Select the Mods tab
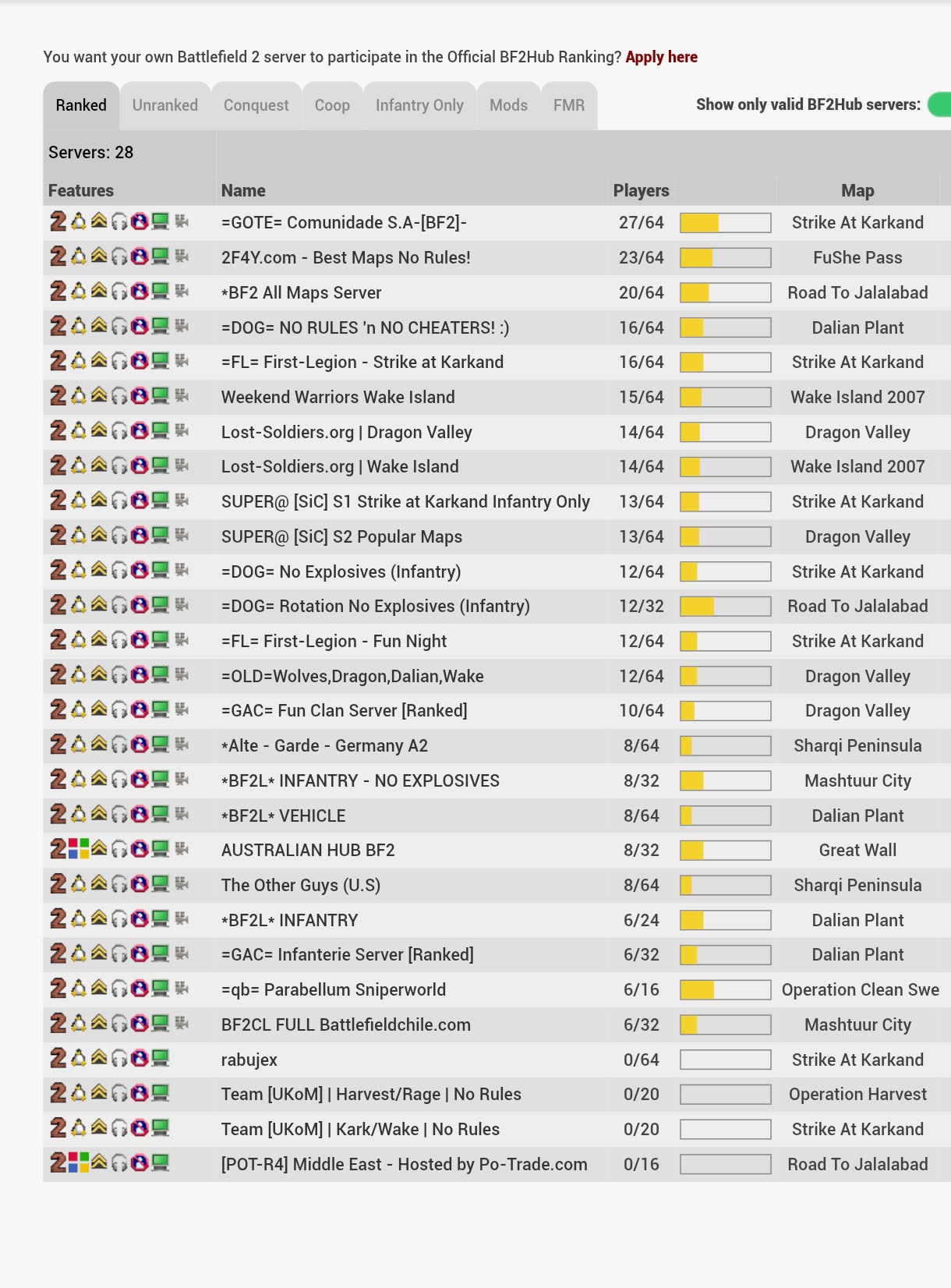This screenshot has width=951, height=1288. point(508,105)
